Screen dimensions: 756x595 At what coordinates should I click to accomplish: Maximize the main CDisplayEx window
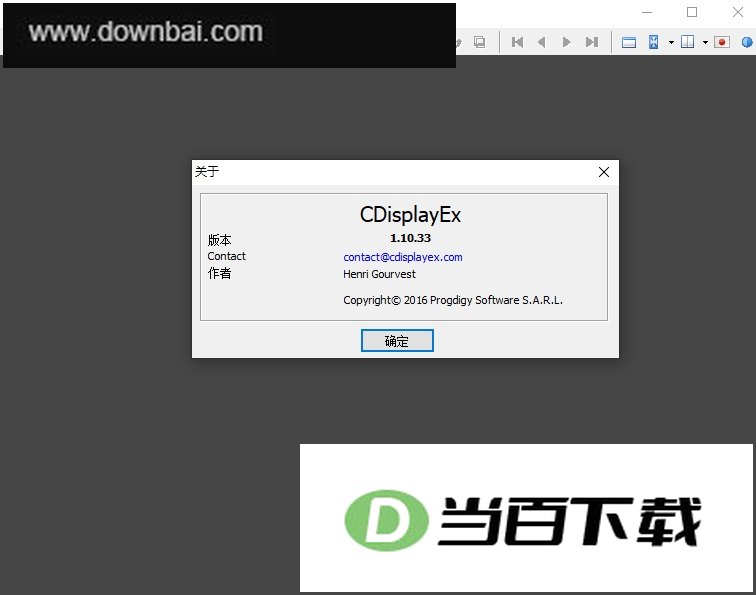tap(692, 13)
